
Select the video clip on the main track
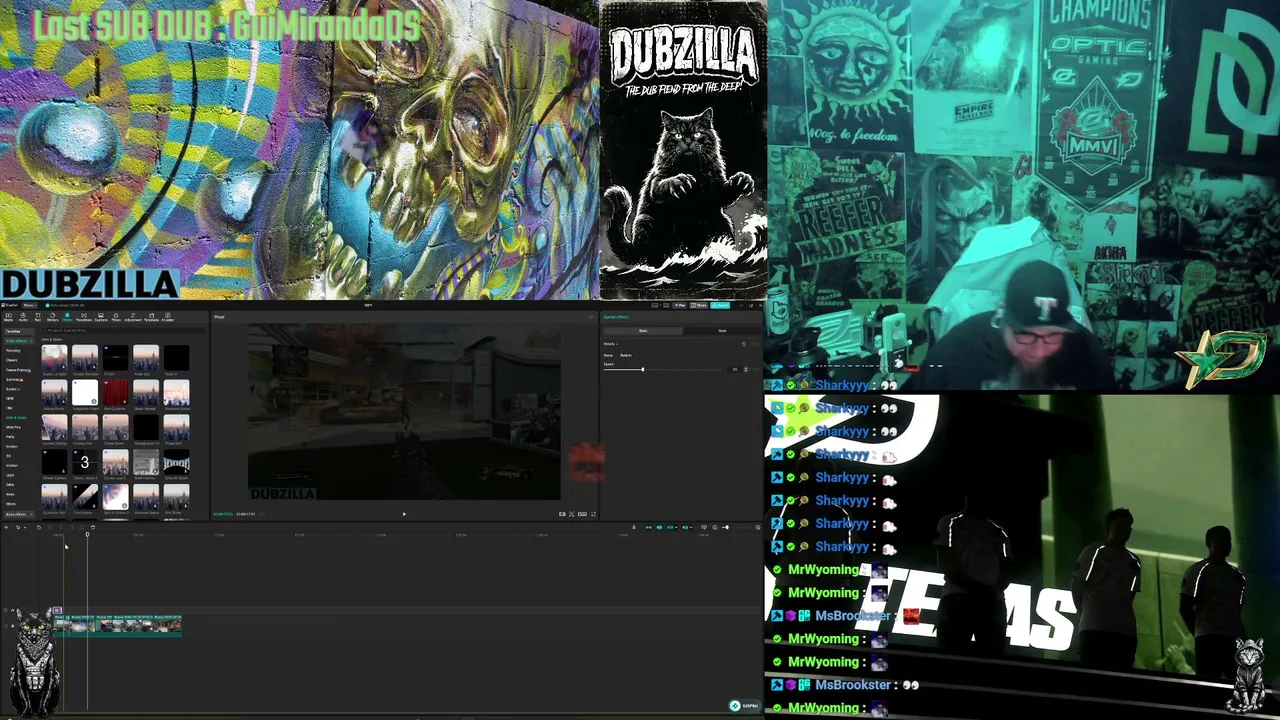pyautogui.click(x=118, y=626)
